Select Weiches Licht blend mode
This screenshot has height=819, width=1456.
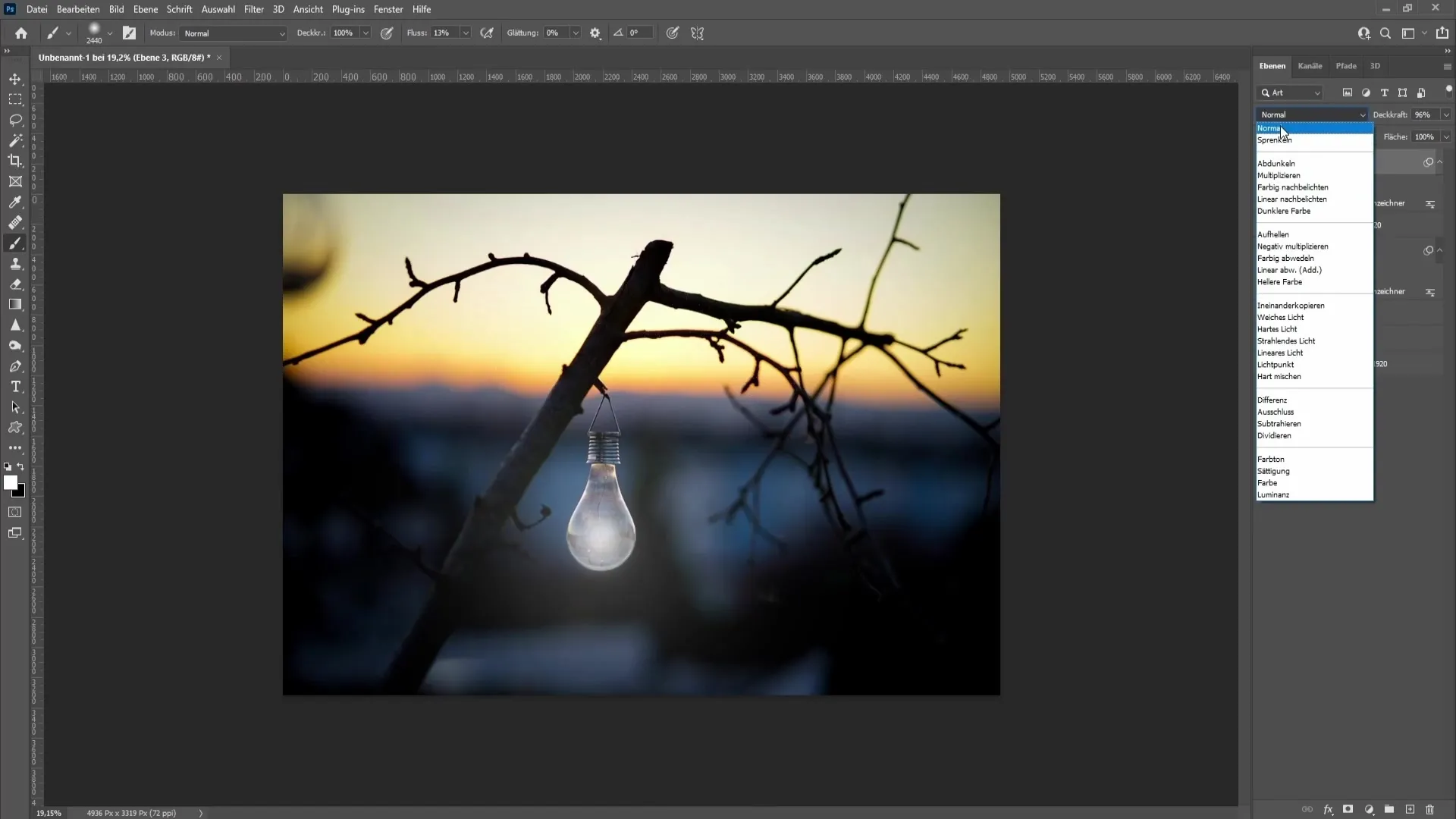click(1281, 317)
